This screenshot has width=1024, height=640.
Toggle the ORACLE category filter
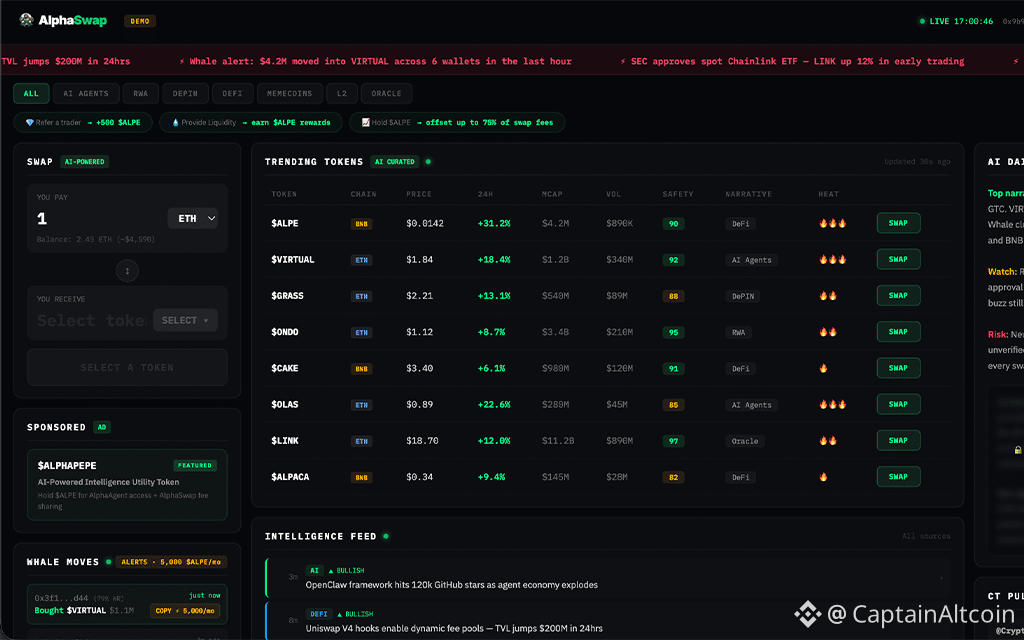[x=386, y=94]
